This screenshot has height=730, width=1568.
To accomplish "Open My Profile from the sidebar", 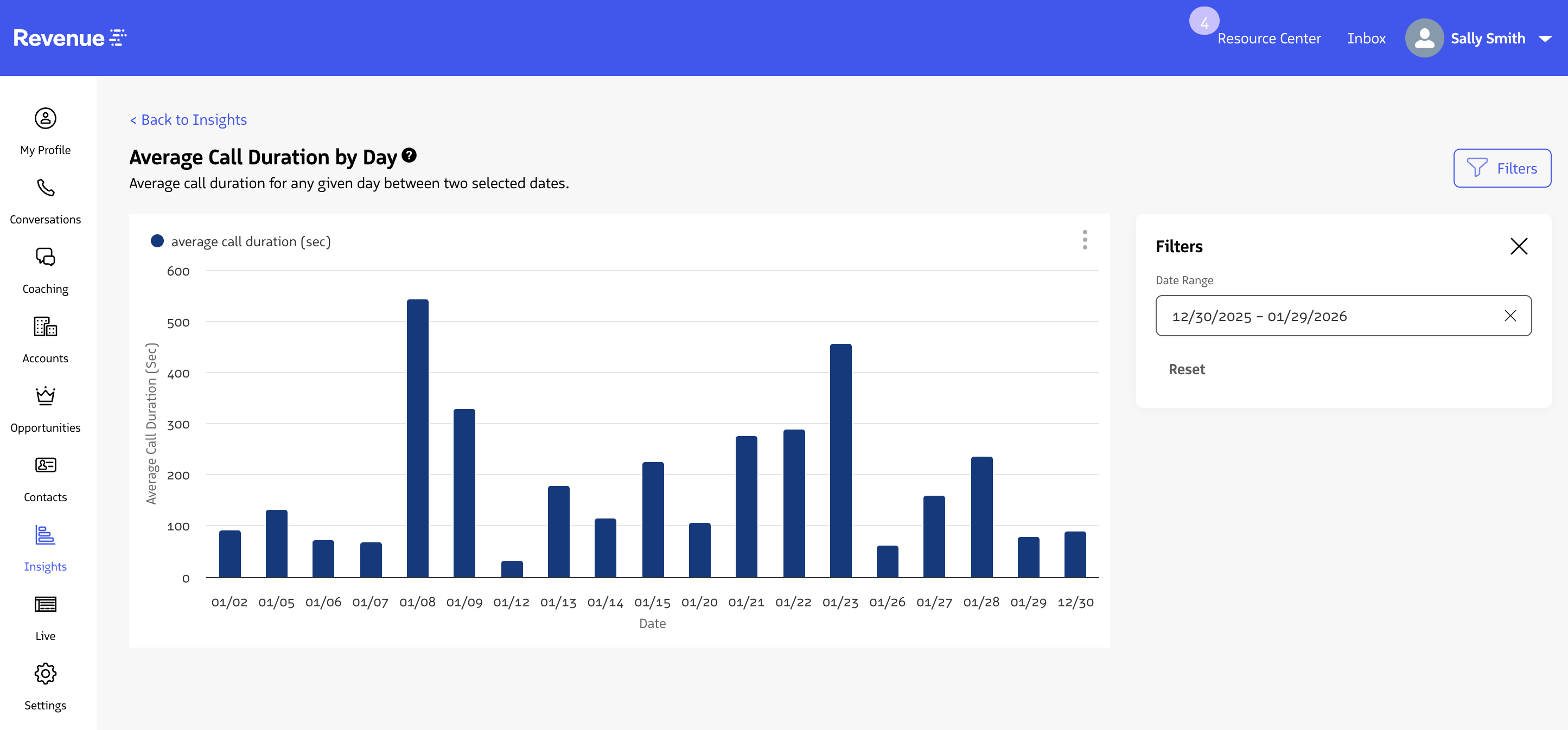I will click(x=45, y=130).
